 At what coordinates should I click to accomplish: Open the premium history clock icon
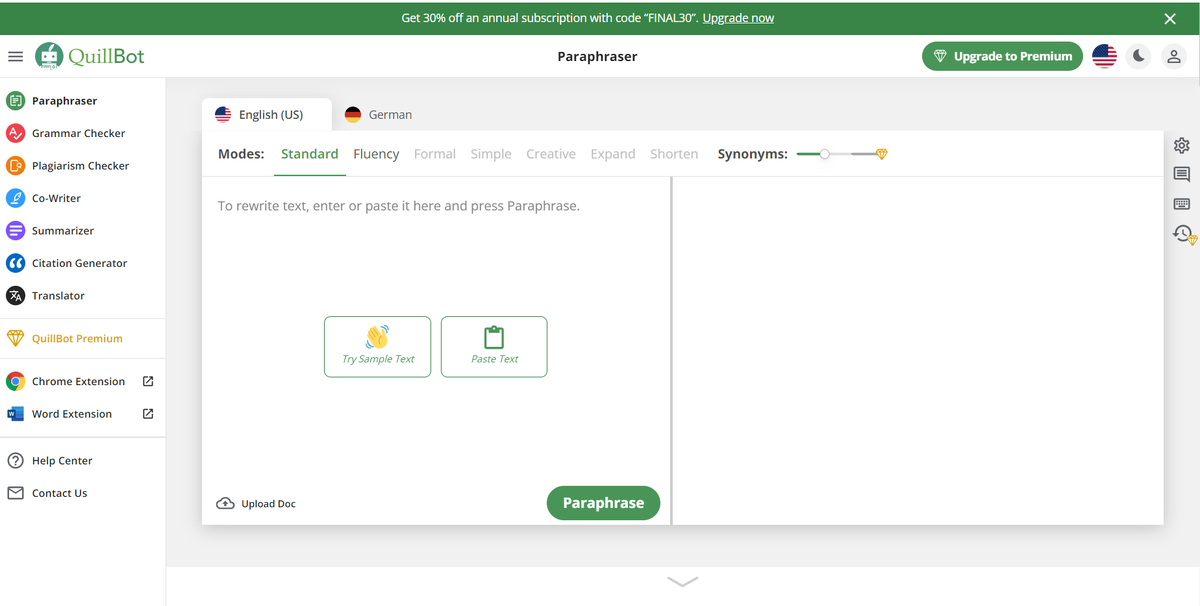coord(1184,234)
